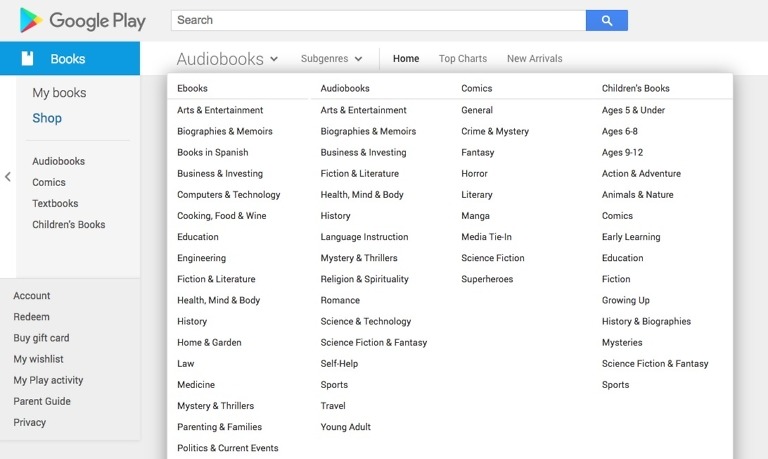Go to My wishlist
The height and width of the screenshot is (459, 768).
pyautogui.click(x=38, y=359)
